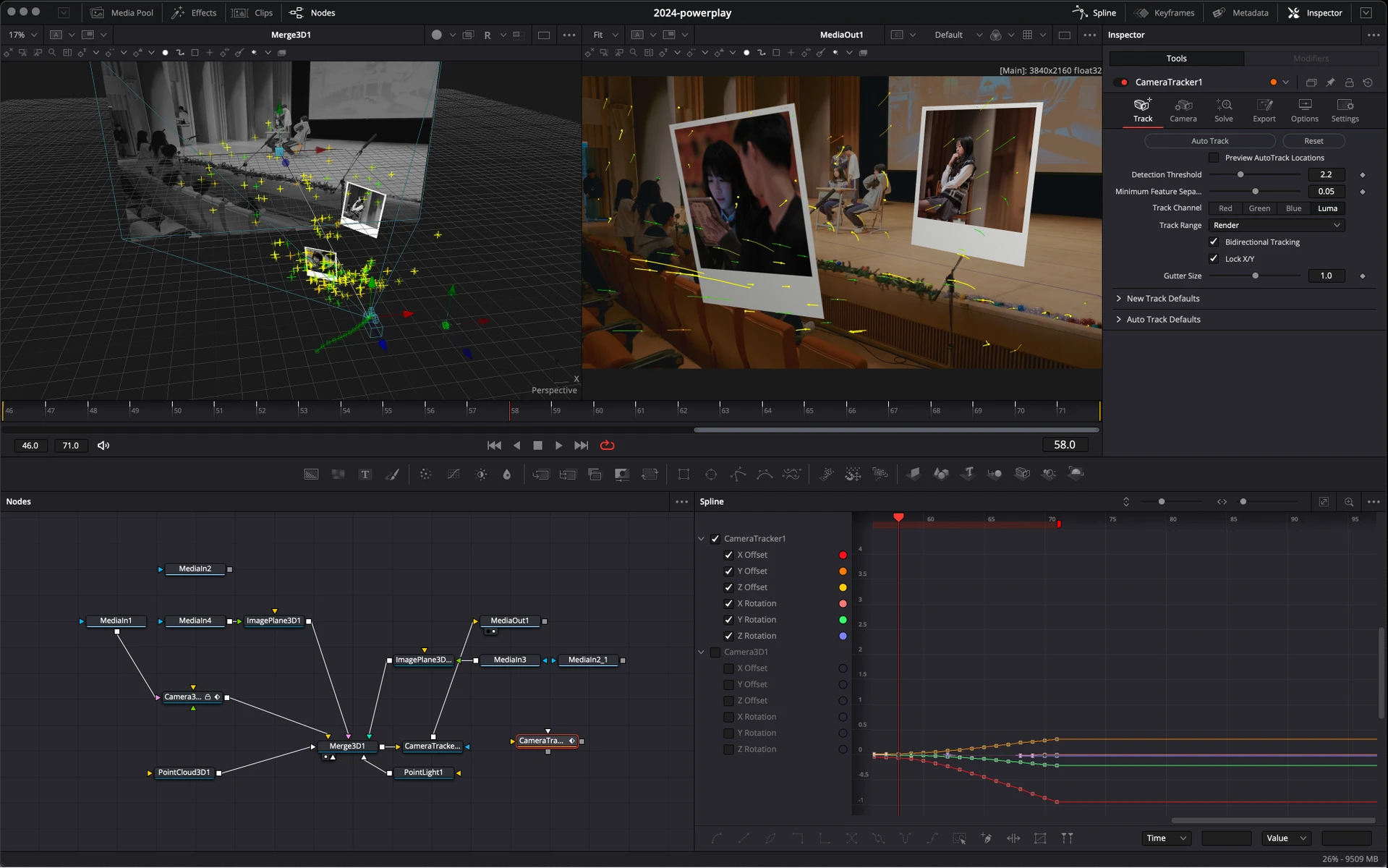The width and height of the screenshot is (1388, 868).
Task: Hide the Y Offset spline for CameraTracker1
Action: [x=728, y=571]
